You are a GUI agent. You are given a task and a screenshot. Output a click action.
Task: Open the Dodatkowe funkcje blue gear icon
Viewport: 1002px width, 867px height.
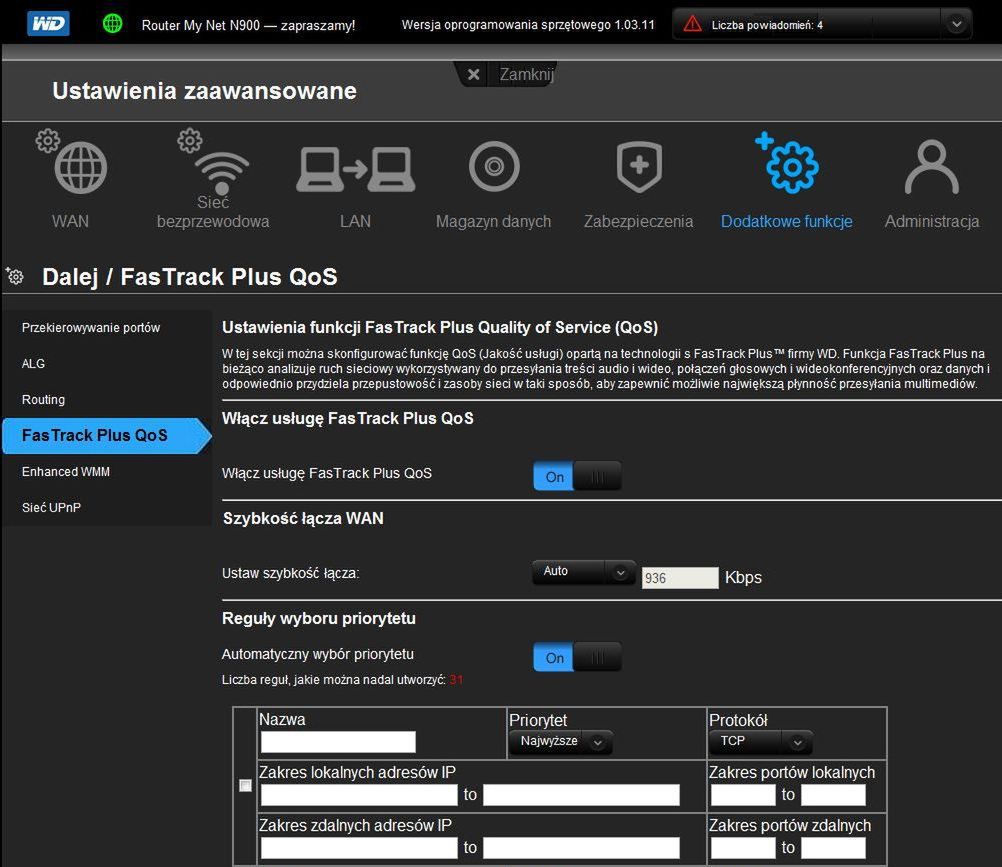tap(787, 164)
